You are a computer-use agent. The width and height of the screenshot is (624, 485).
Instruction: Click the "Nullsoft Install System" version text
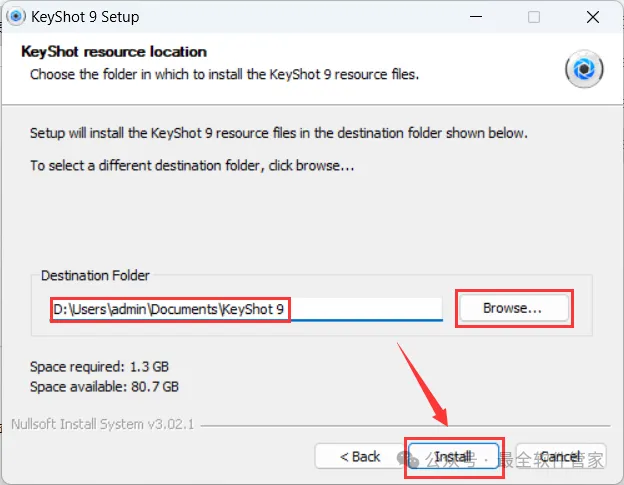tap(103, 424)
